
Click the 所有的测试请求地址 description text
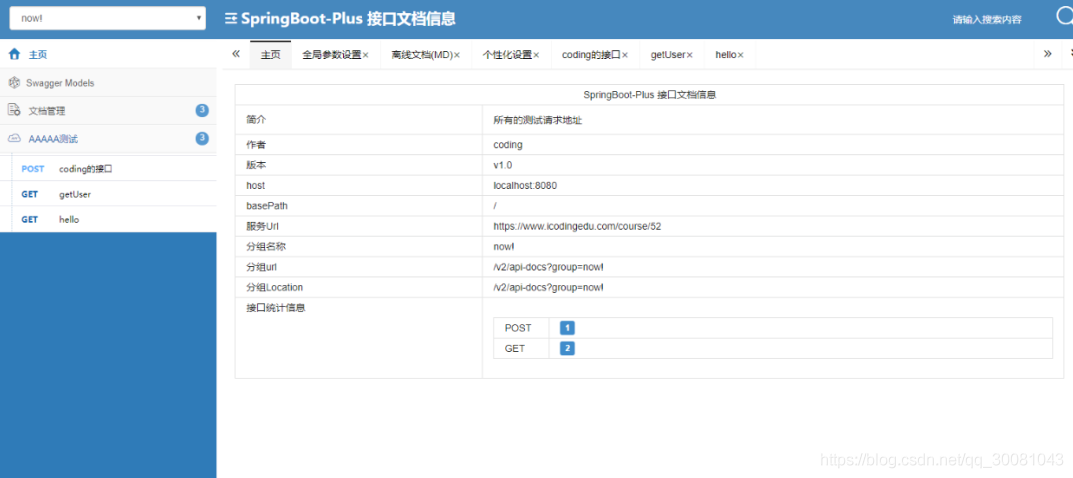coord(538,120)
